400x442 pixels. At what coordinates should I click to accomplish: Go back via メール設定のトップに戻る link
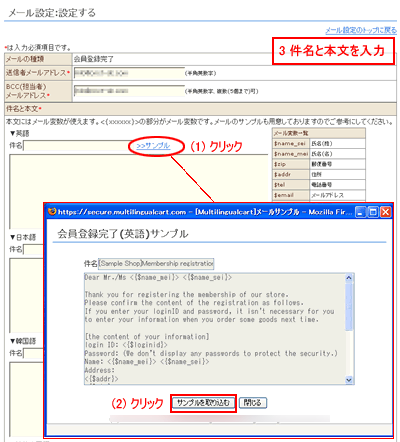[361, 31]
